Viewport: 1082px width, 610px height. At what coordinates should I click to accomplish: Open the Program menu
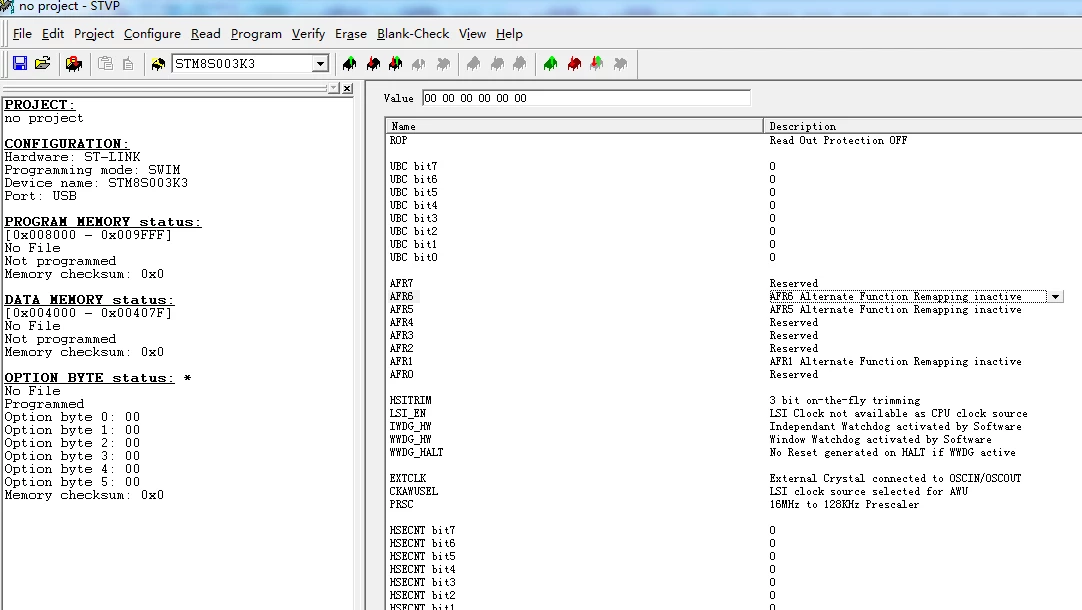tap(256, 34)
